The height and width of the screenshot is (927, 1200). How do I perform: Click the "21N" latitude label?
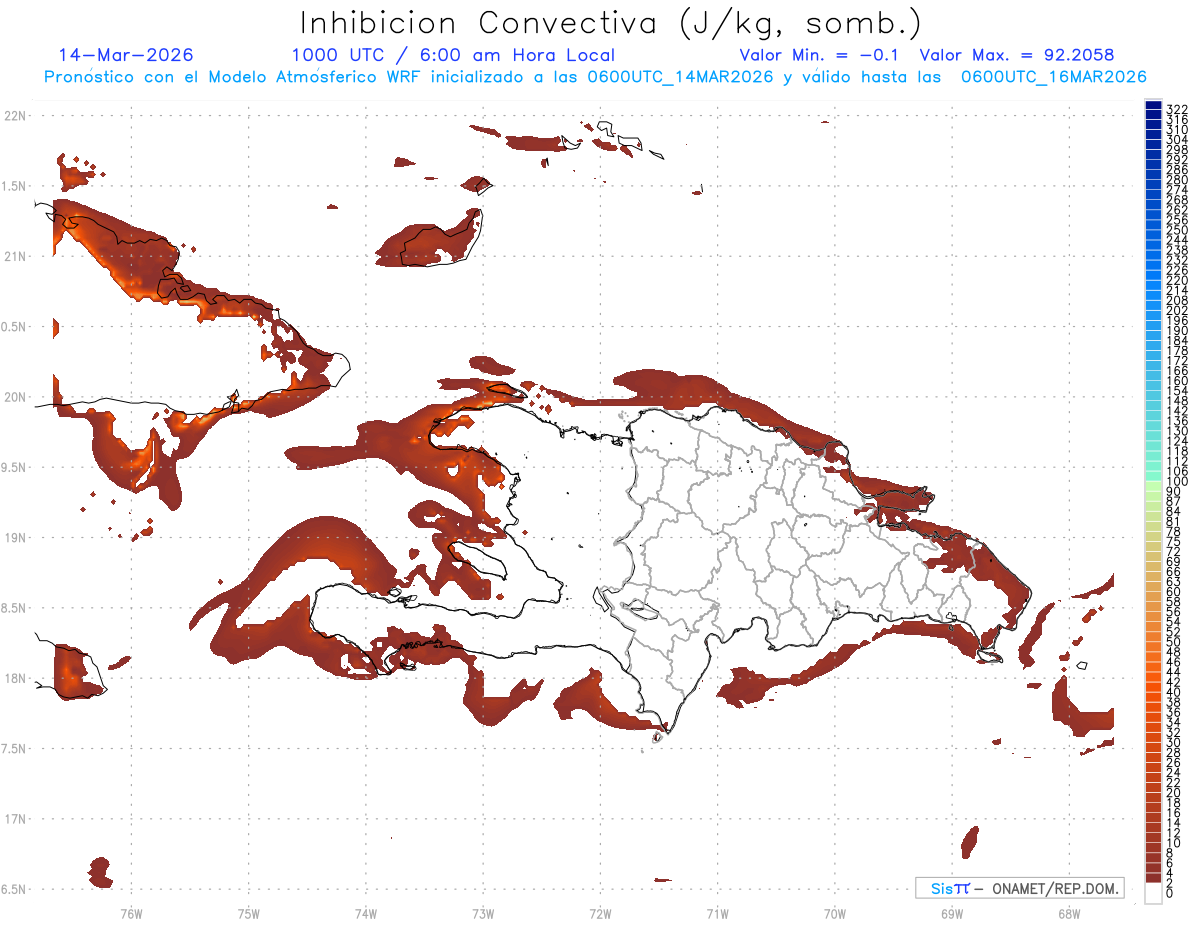click(x=14, y=256)
